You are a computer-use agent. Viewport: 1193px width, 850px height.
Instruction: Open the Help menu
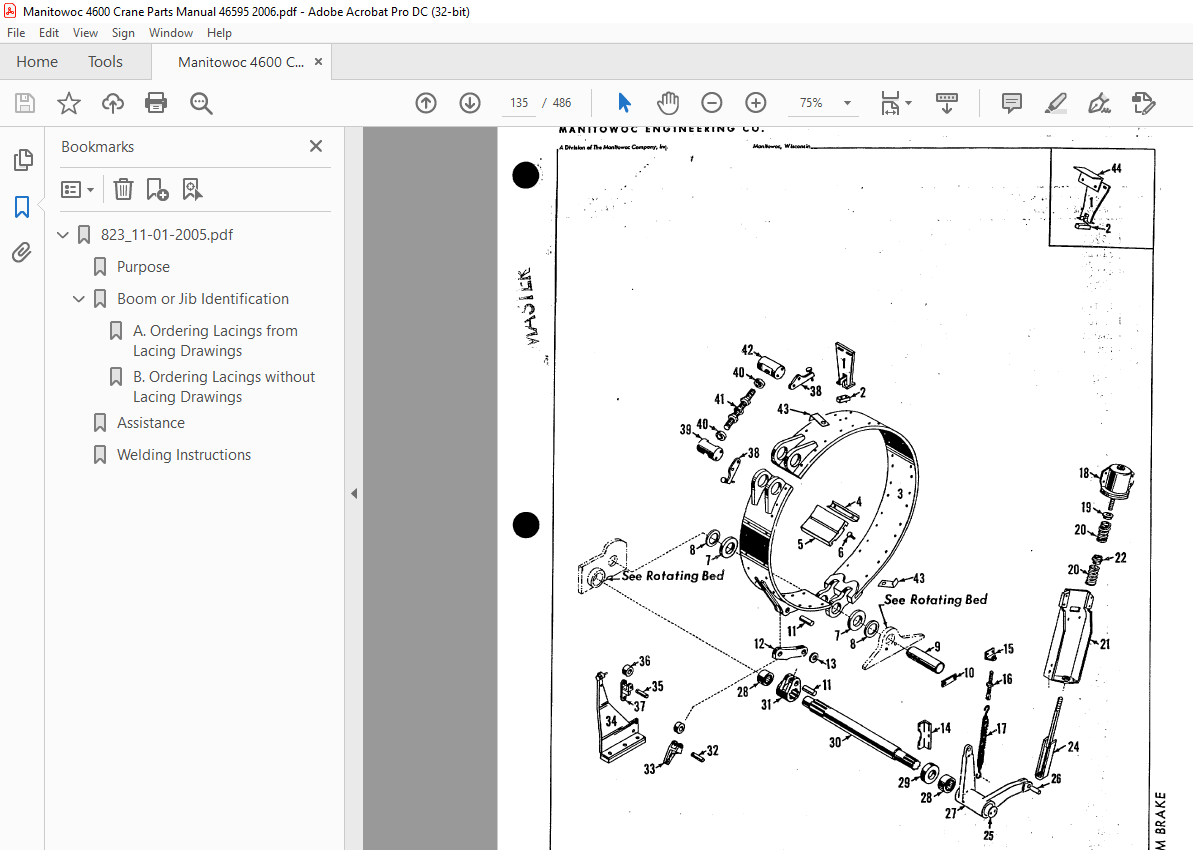[x=219, y=33]
